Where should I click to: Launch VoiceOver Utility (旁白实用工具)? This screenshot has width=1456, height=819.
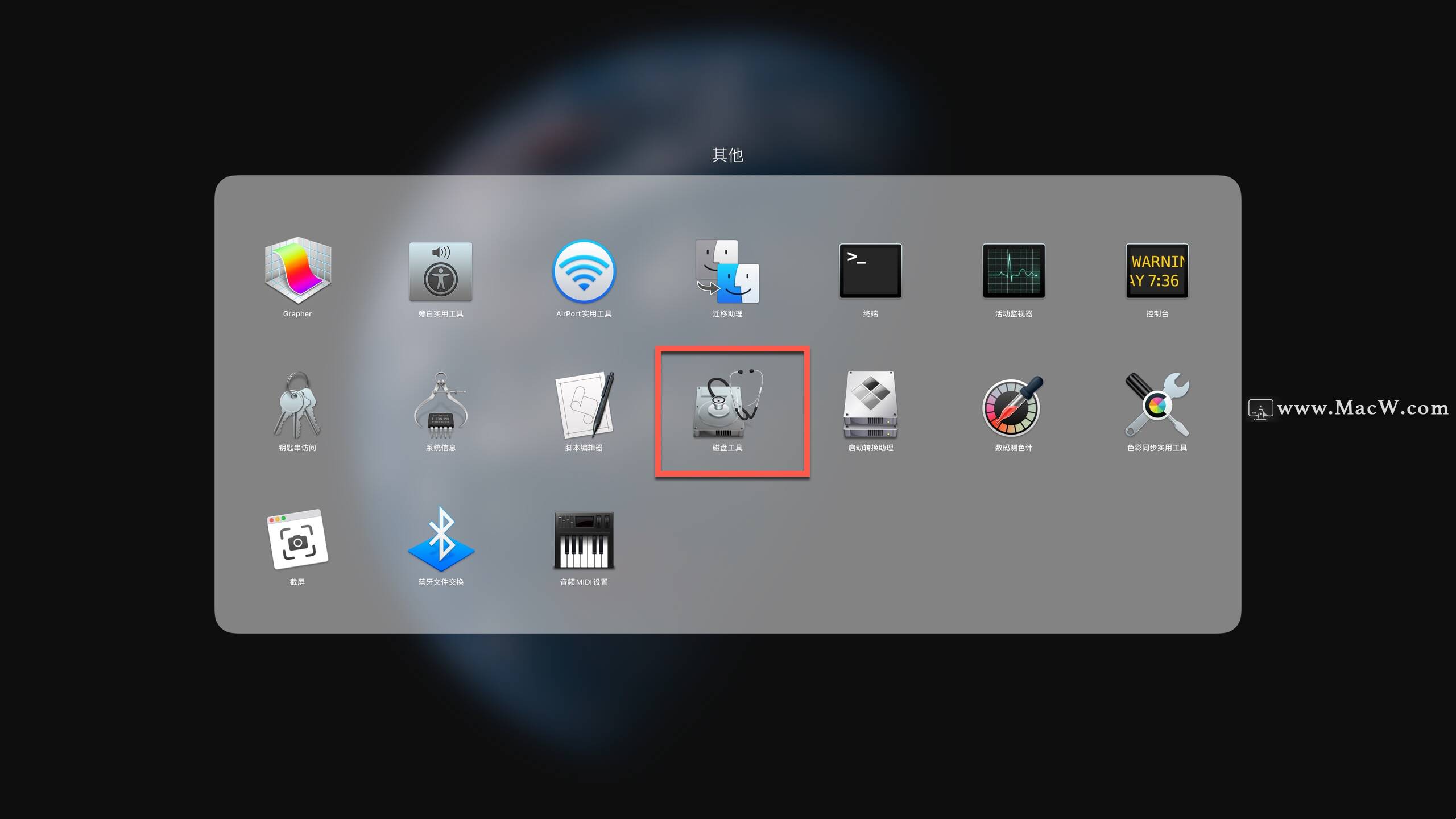pos(441,271)
